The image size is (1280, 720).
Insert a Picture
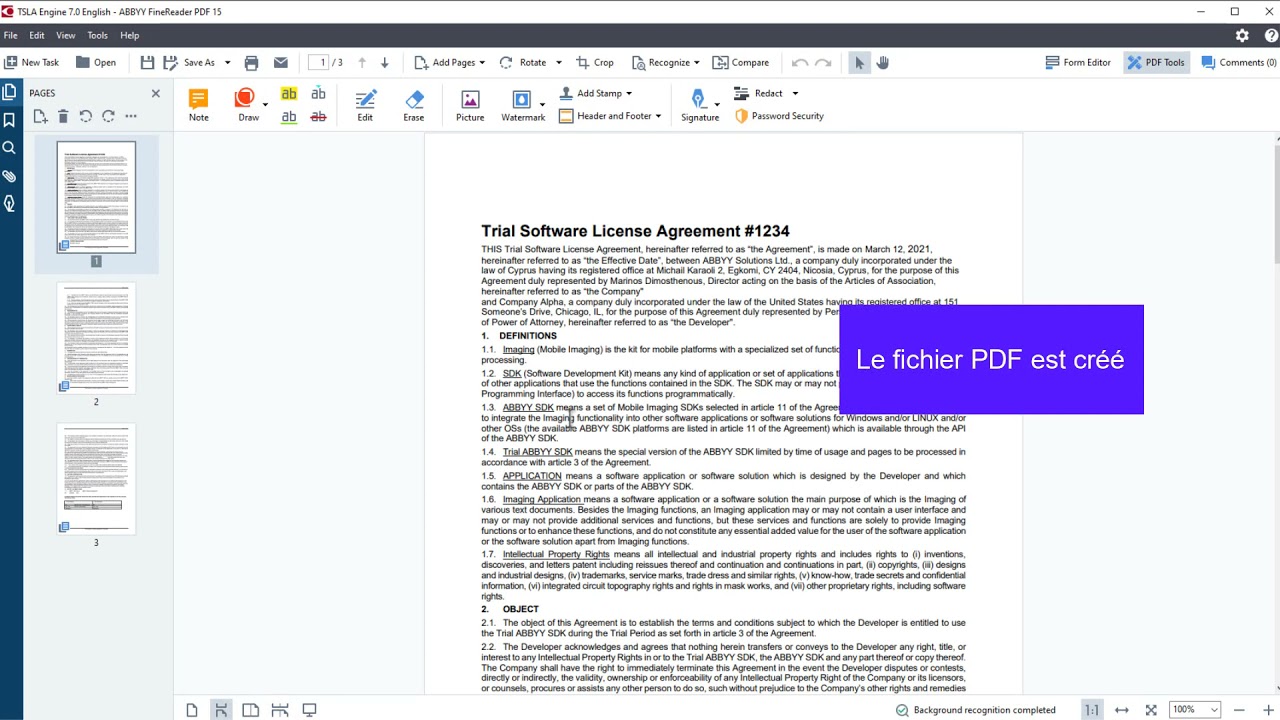point(470,104)
